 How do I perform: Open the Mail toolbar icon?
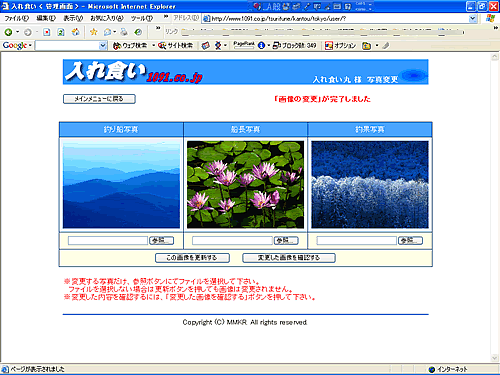[x=108, y=32]
